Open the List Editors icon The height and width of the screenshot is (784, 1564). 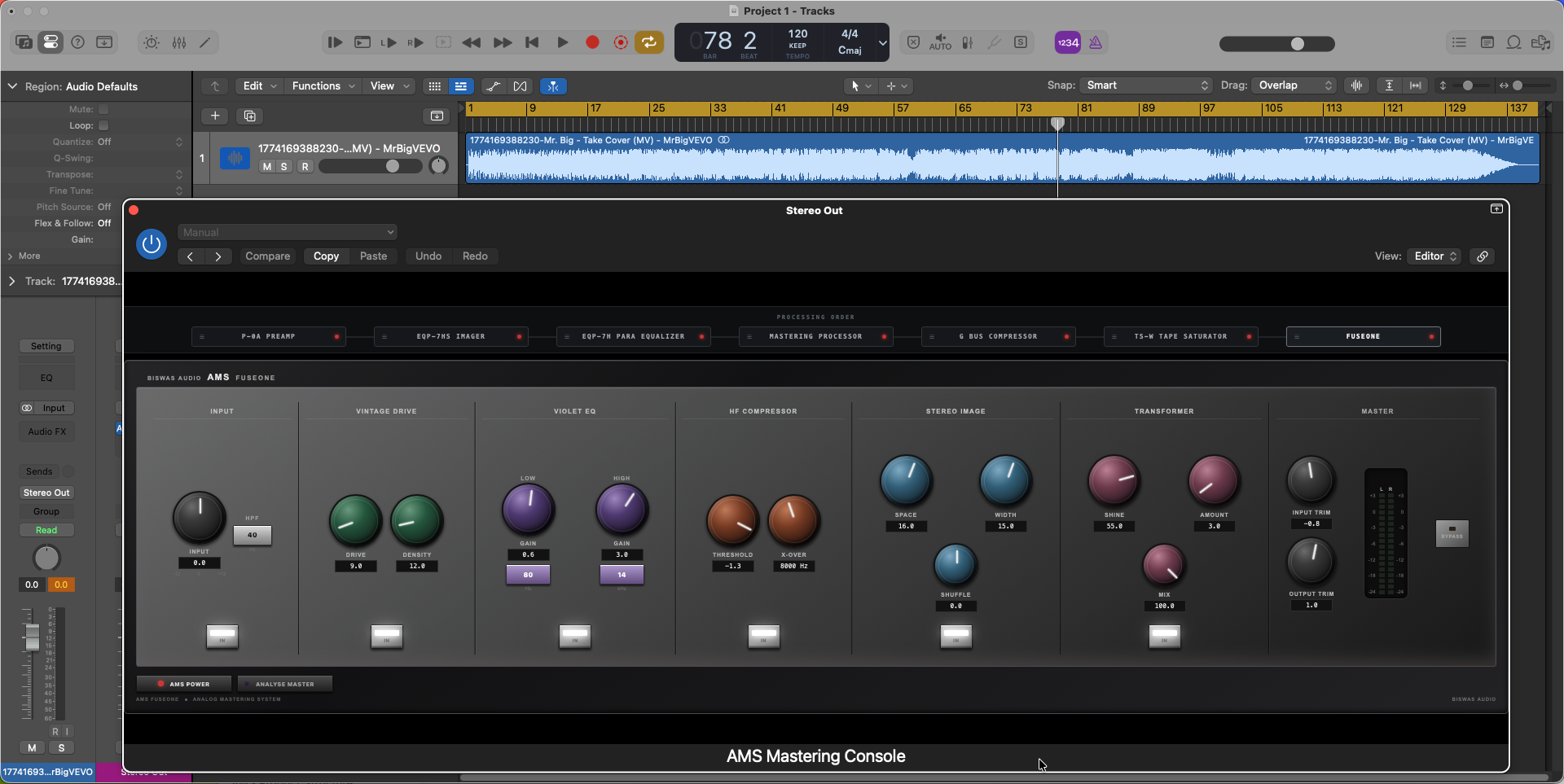(x=1459, y=42)
